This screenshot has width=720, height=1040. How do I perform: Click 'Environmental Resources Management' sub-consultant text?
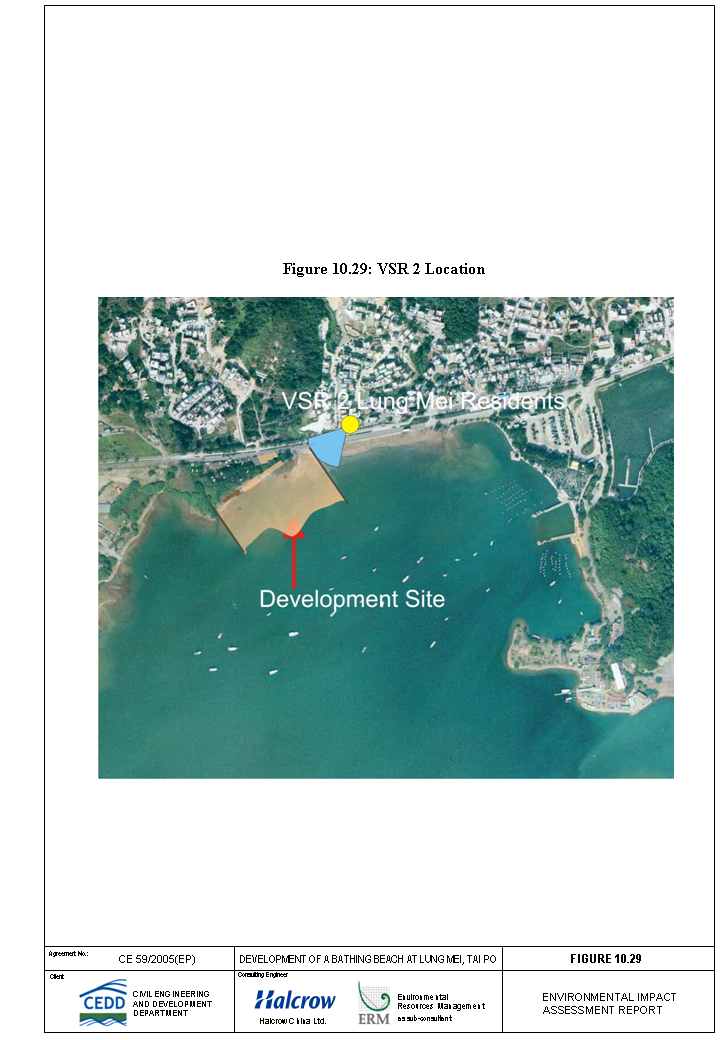click(440, 1004)
